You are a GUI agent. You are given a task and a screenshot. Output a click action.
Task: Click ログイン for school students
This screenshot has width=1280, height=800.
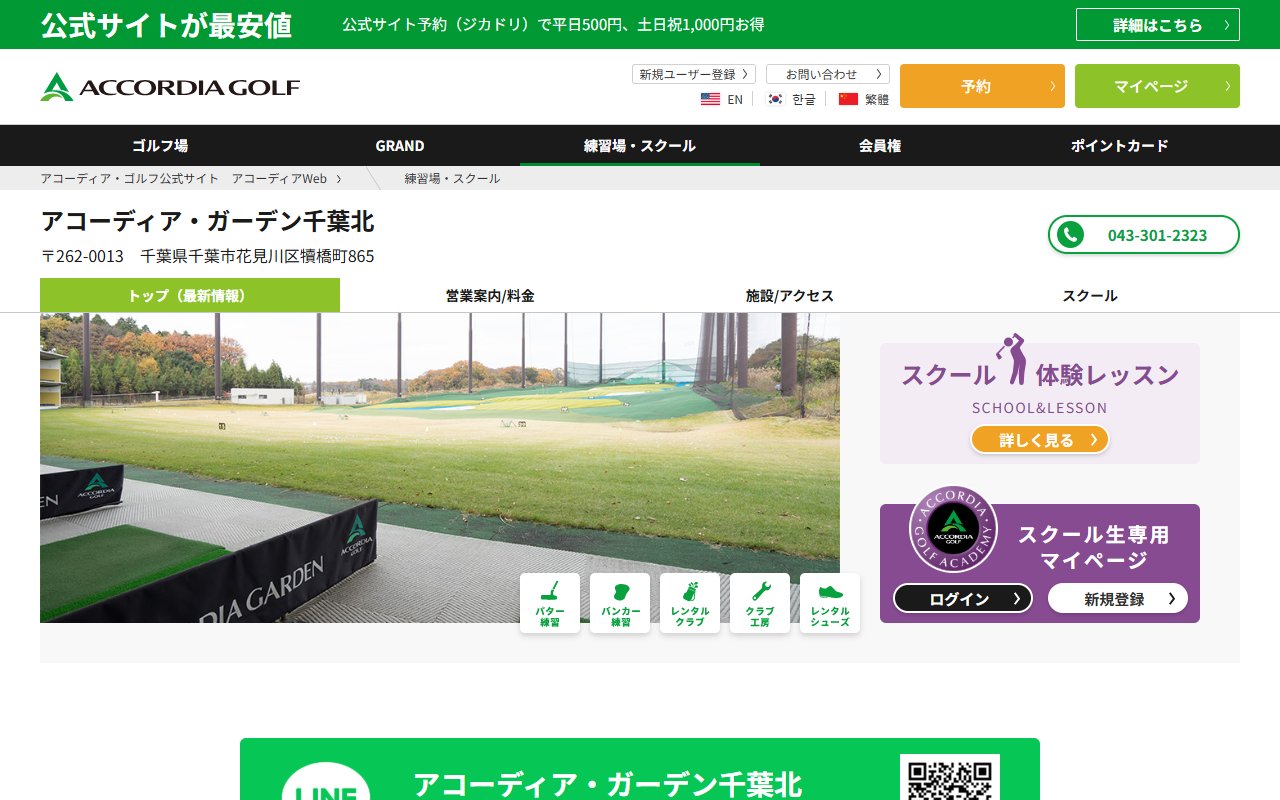(x=963, y=598)
